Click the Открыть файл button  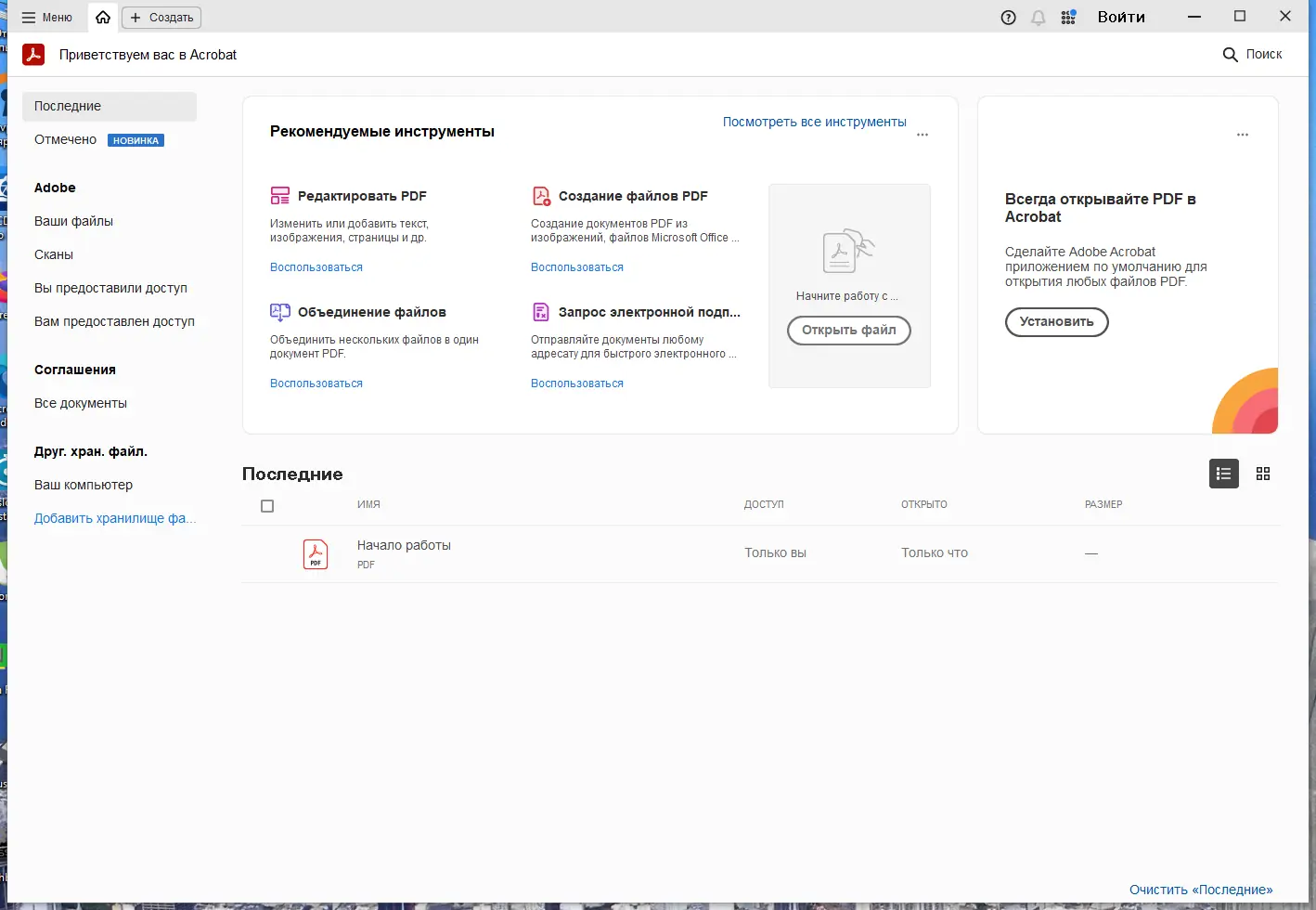coord(849,331)
